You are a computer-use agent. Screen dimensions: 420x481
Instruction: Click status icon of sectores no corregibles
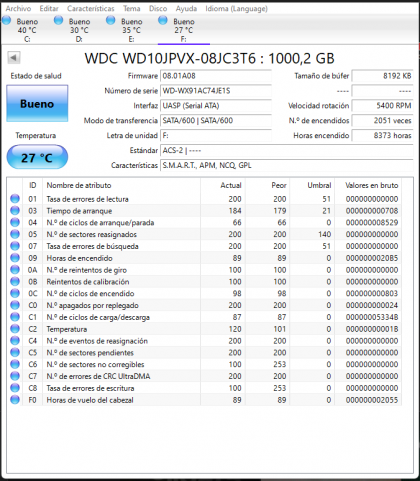click(15, 364)
